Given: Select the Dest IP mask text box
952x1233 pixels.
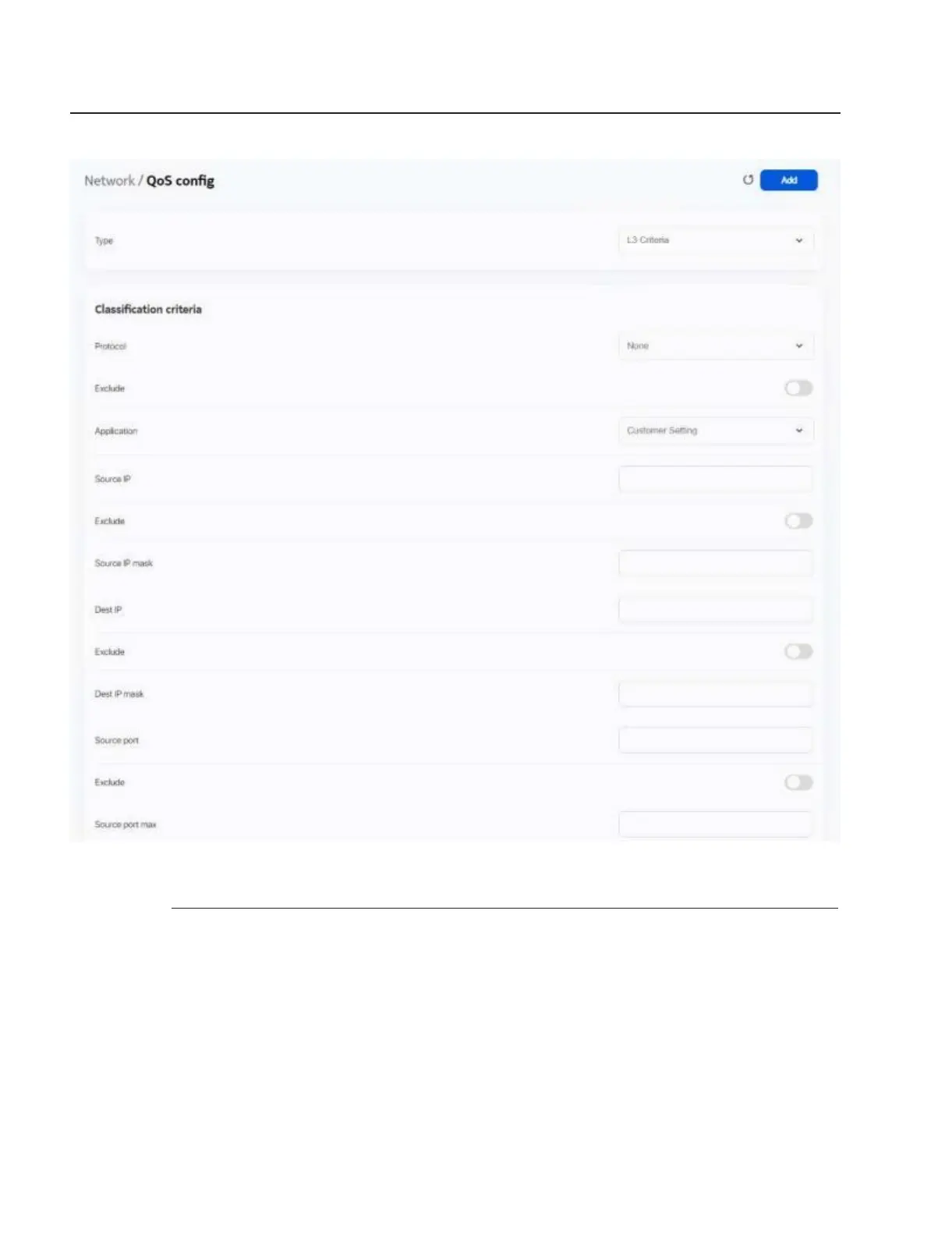Looking at the screenshot, I should click(716, 694).
